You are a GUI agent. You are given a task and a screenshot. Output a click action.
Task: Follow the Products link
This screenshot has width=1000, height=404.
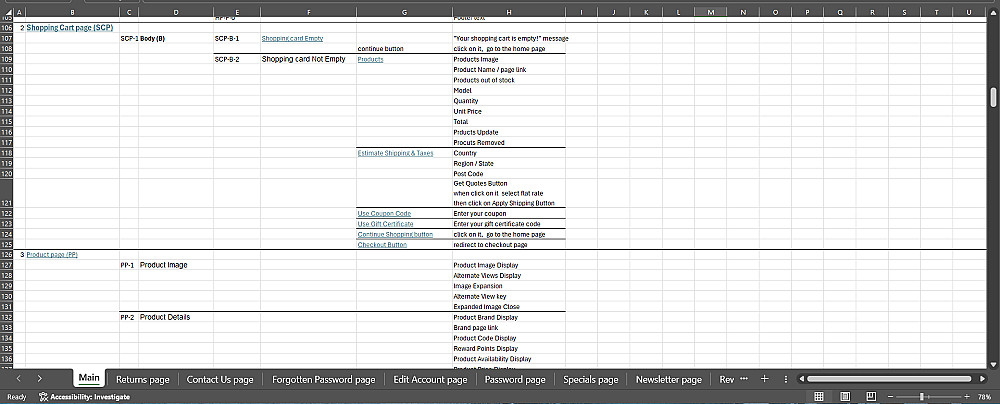tap(371, 59)
